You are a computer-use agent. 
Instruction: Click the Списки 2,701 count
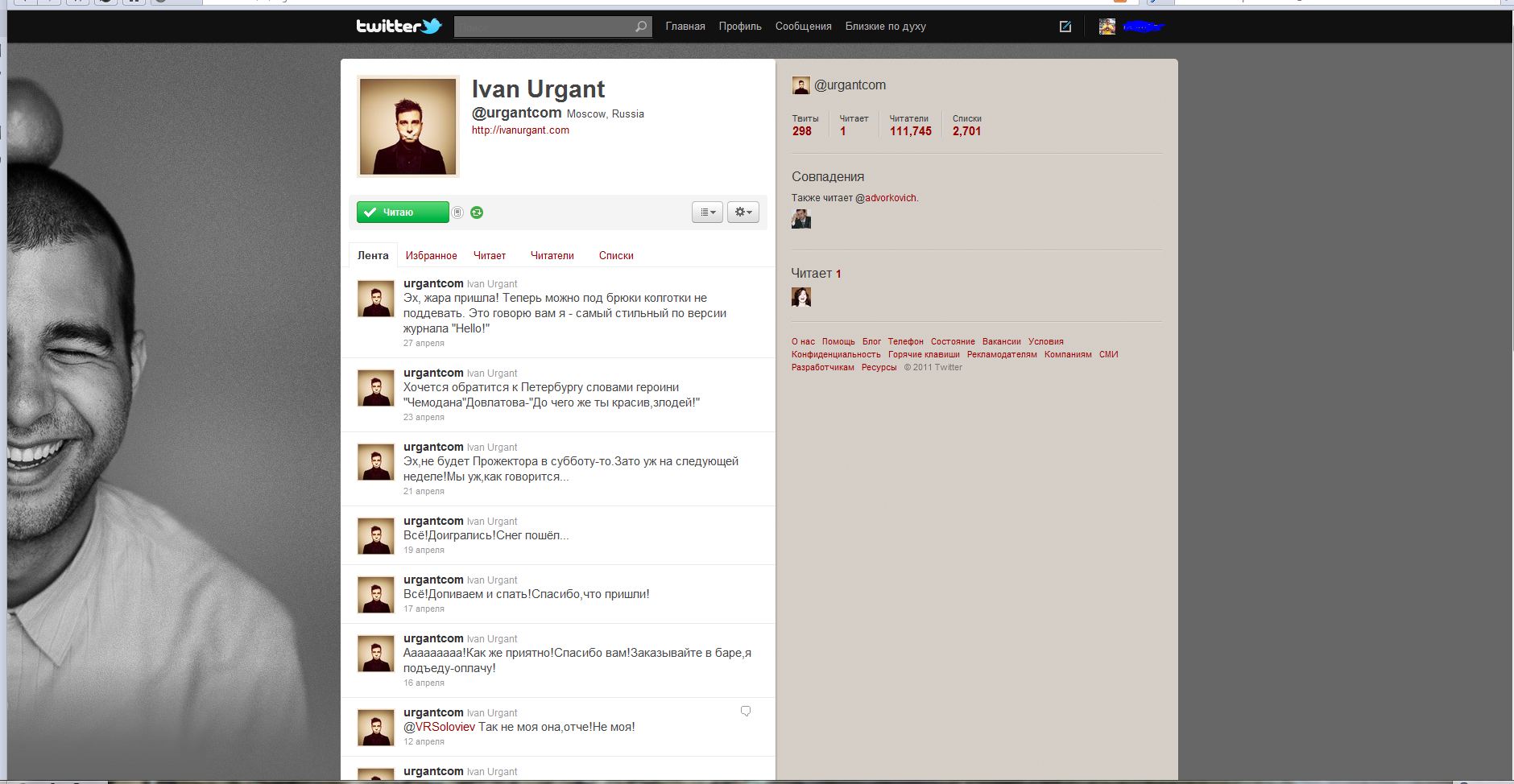coord(966,125)
